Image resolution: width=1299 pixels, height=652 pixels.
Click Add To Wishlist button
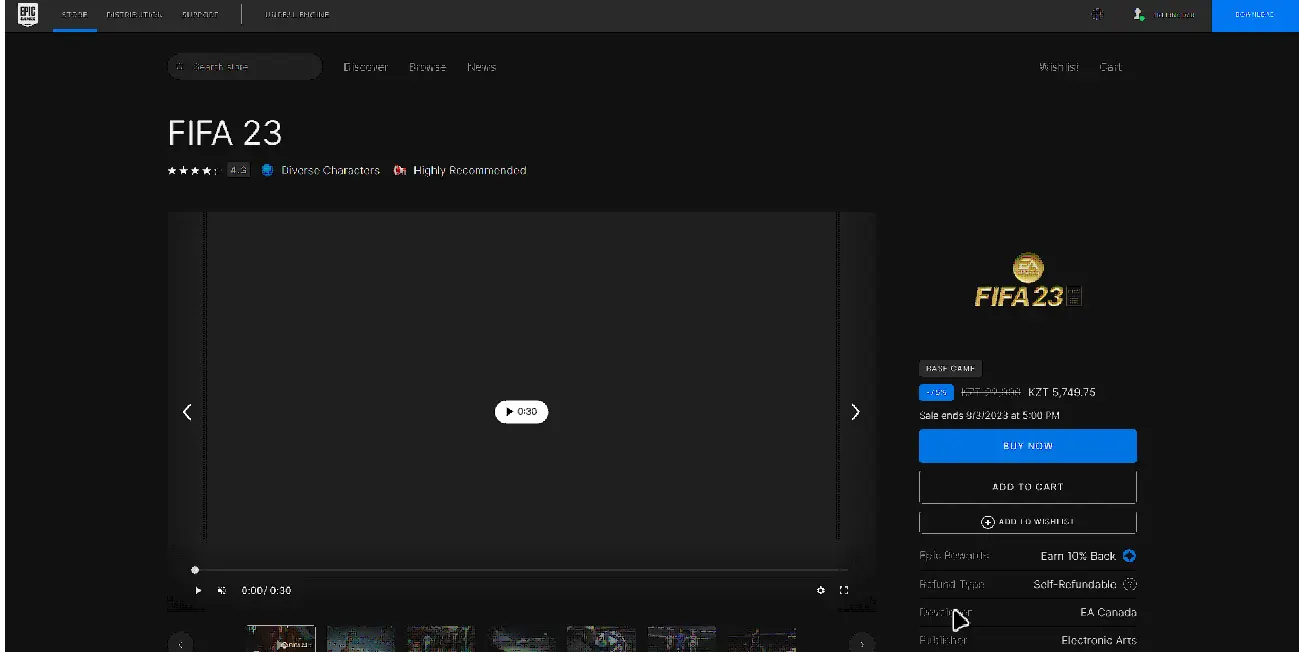(1028, 522)
